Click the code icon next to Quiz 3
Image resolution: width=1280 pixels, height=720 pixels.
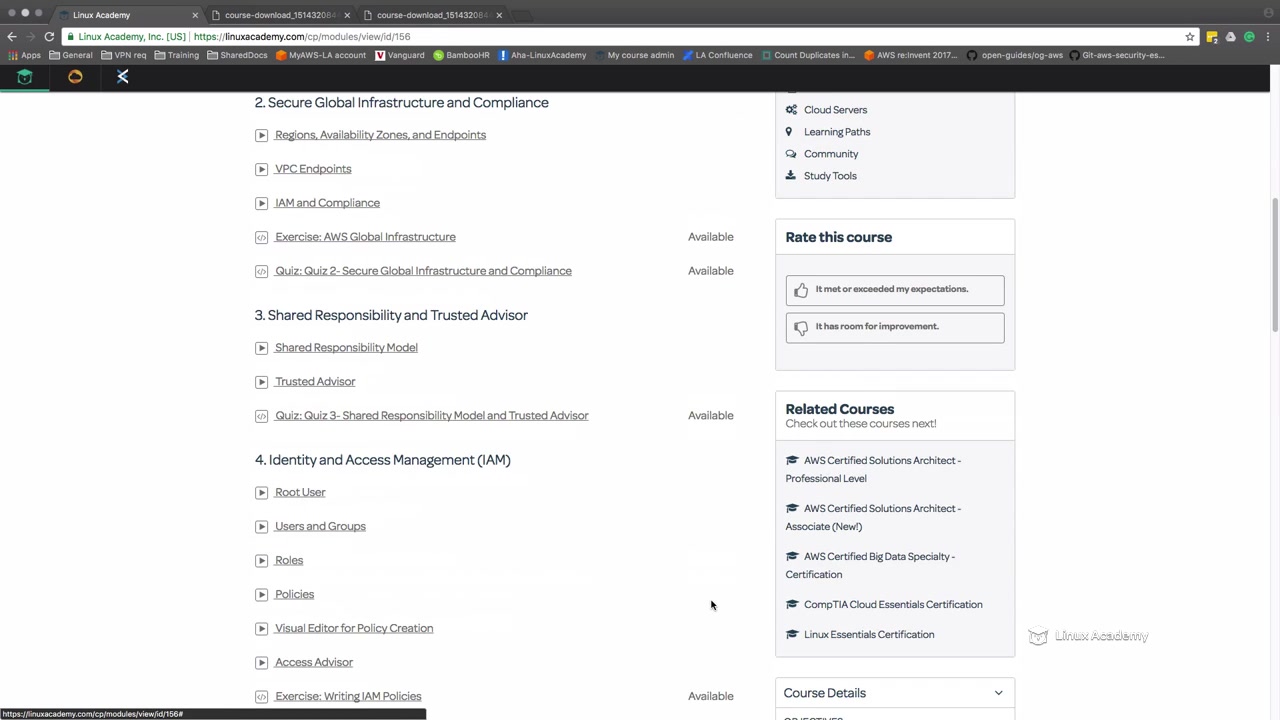[261, 416]
